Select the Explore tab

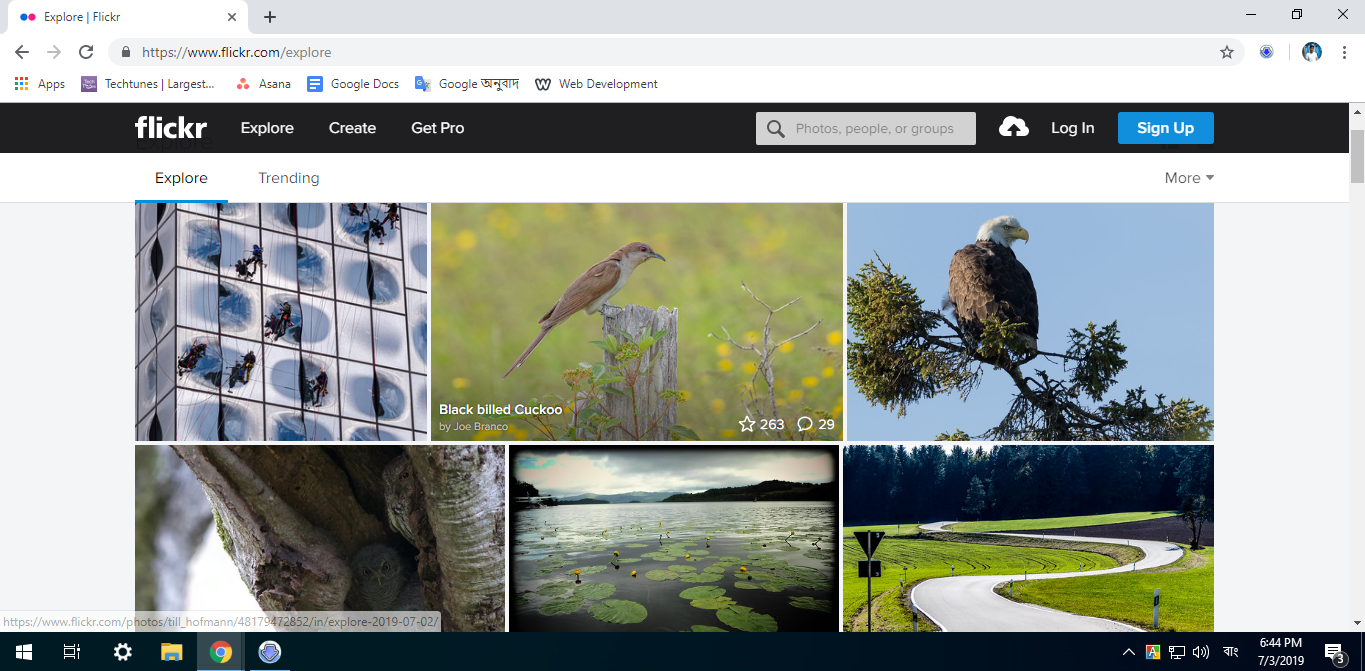click(181, 178)
